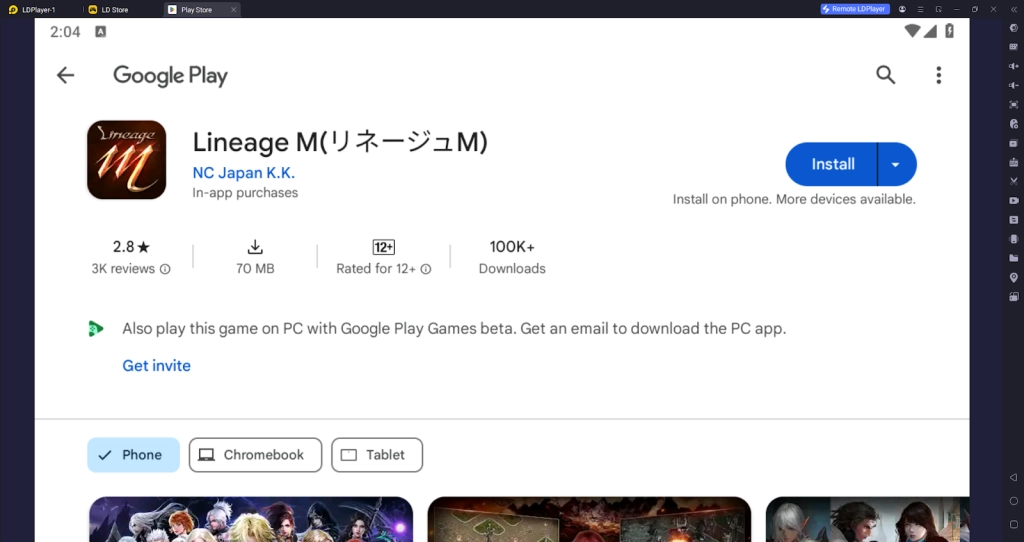1024x542 pixels.
Task: Open the three-dot overflow menu
Action: pyautogui.click(x=938, y=75)
